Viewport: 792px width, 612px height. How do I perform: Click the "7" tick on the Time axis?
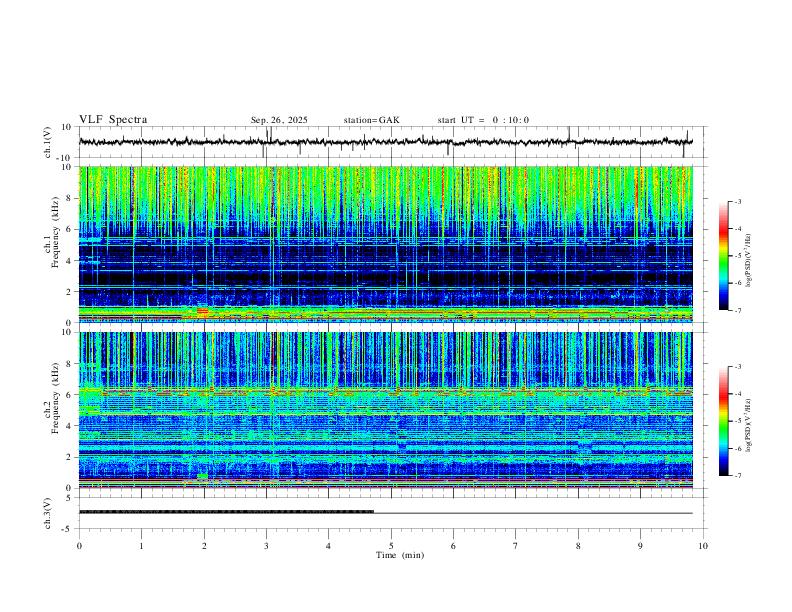[x=516, y=546]
